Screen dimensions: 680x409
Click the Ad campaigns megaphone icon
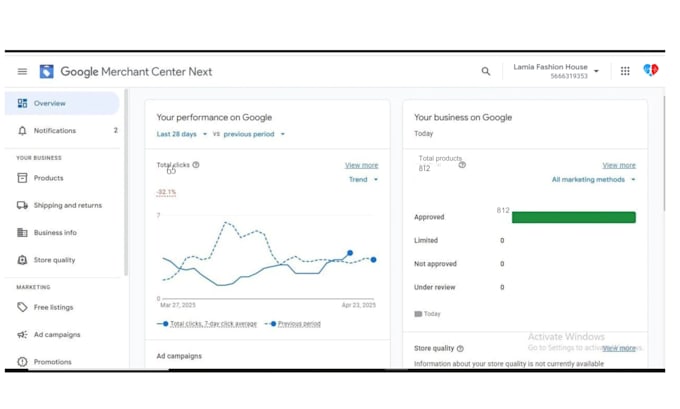click(x=22, y=334)
